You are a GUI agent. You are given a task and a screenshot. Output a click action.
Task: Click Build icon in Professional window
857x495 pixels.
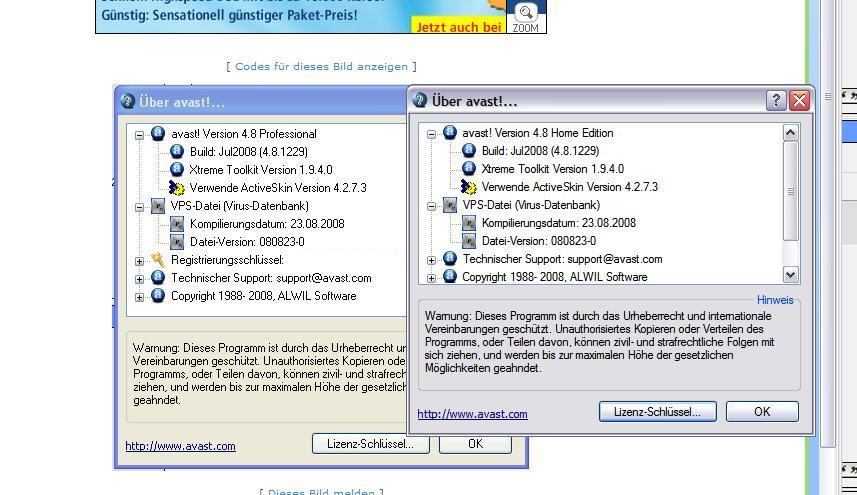pyautogui.click(x=177, y=151)
